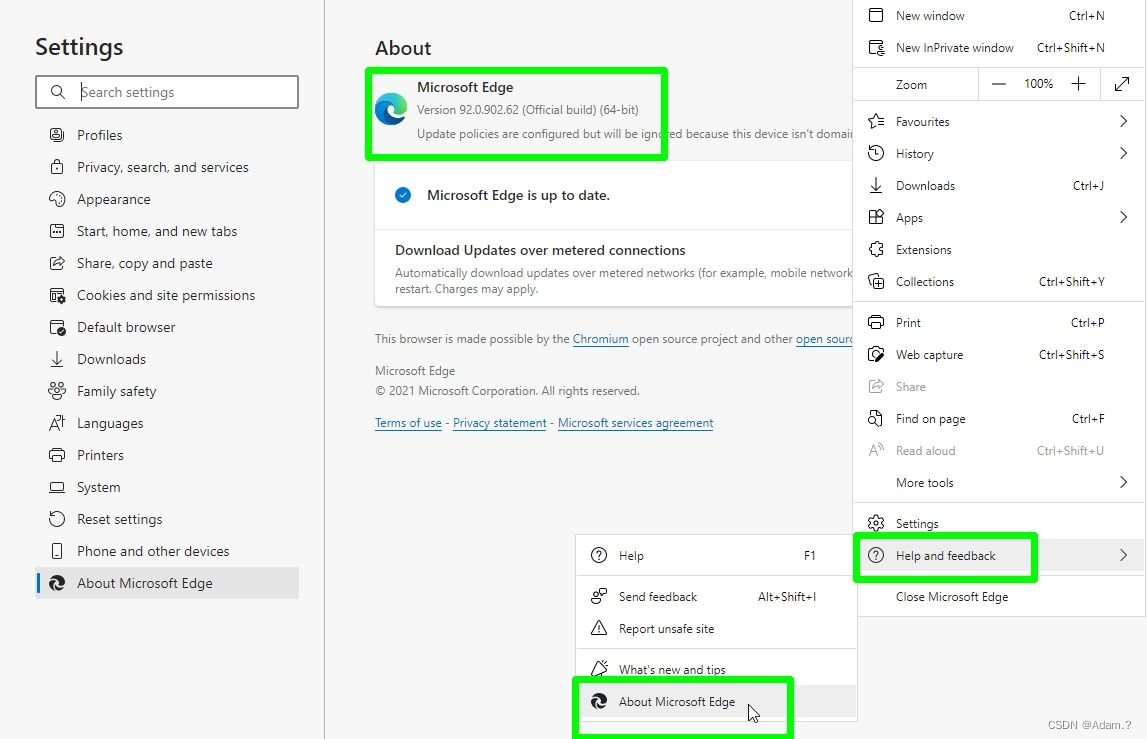1147x739 pixels.
Task: Increase zoom with the plus button
Action: click(1078, 84)
